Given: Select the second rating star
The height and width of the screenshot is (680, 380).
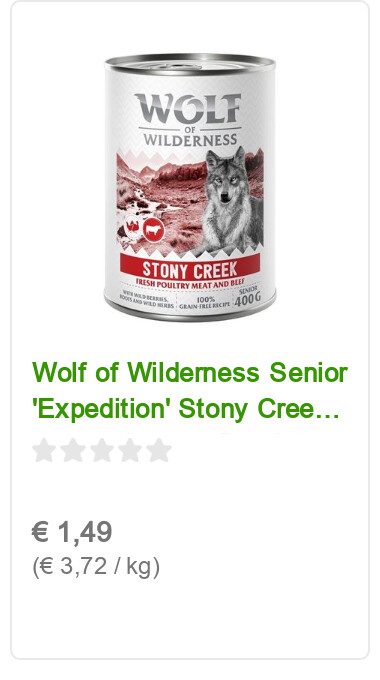Looking at the screenshot, I should coord(73,450).
